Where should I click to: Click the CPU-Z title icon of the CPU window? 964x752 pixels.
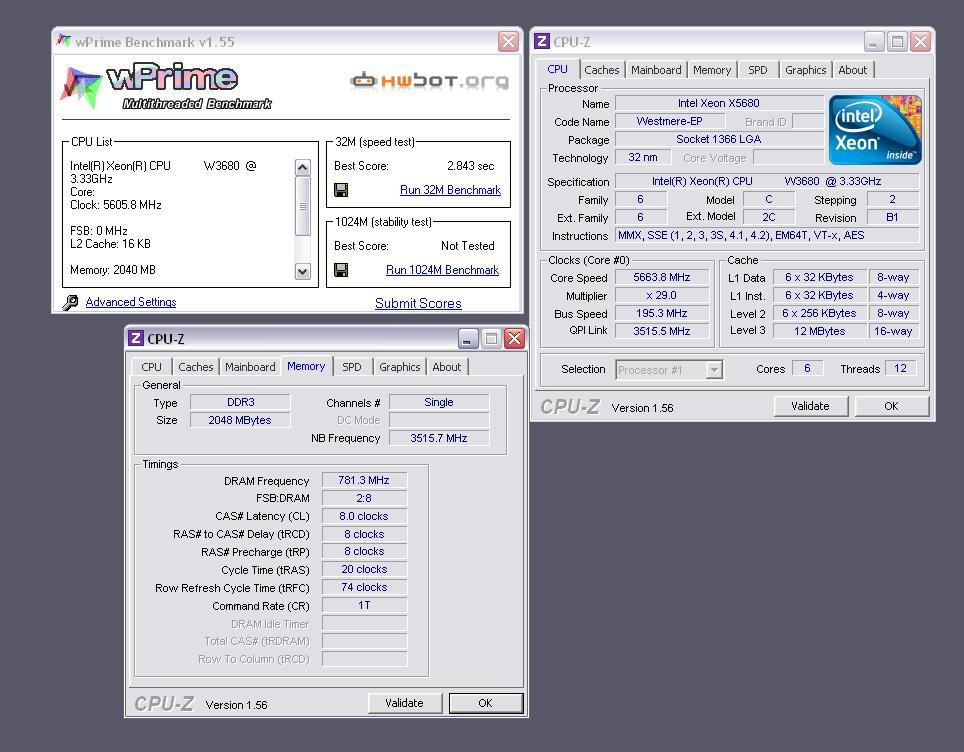542,41
